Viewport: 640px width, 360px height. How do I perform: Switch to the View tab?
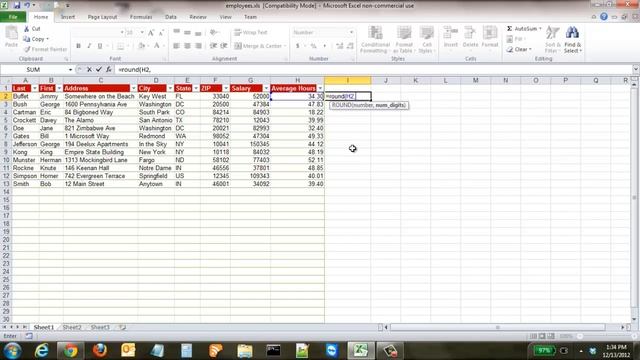point(225,17)
